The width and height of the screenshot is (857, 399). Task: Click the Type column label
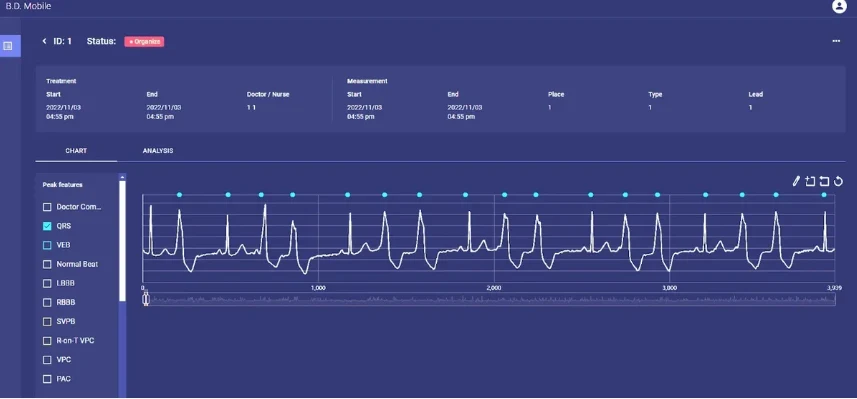tap(655, 94)
